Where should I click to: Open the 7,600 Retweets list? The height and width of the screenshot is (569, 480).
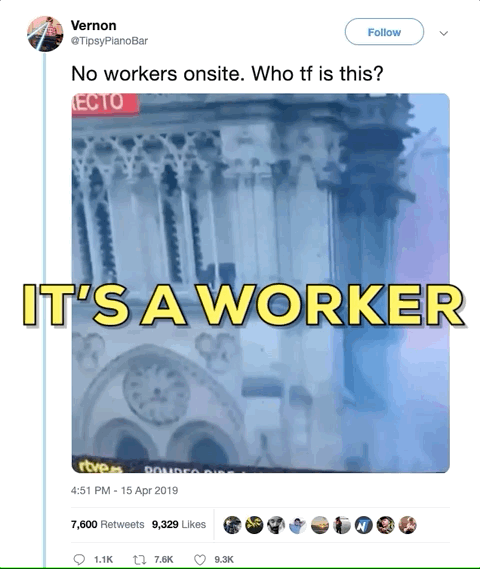pos(107,524)
